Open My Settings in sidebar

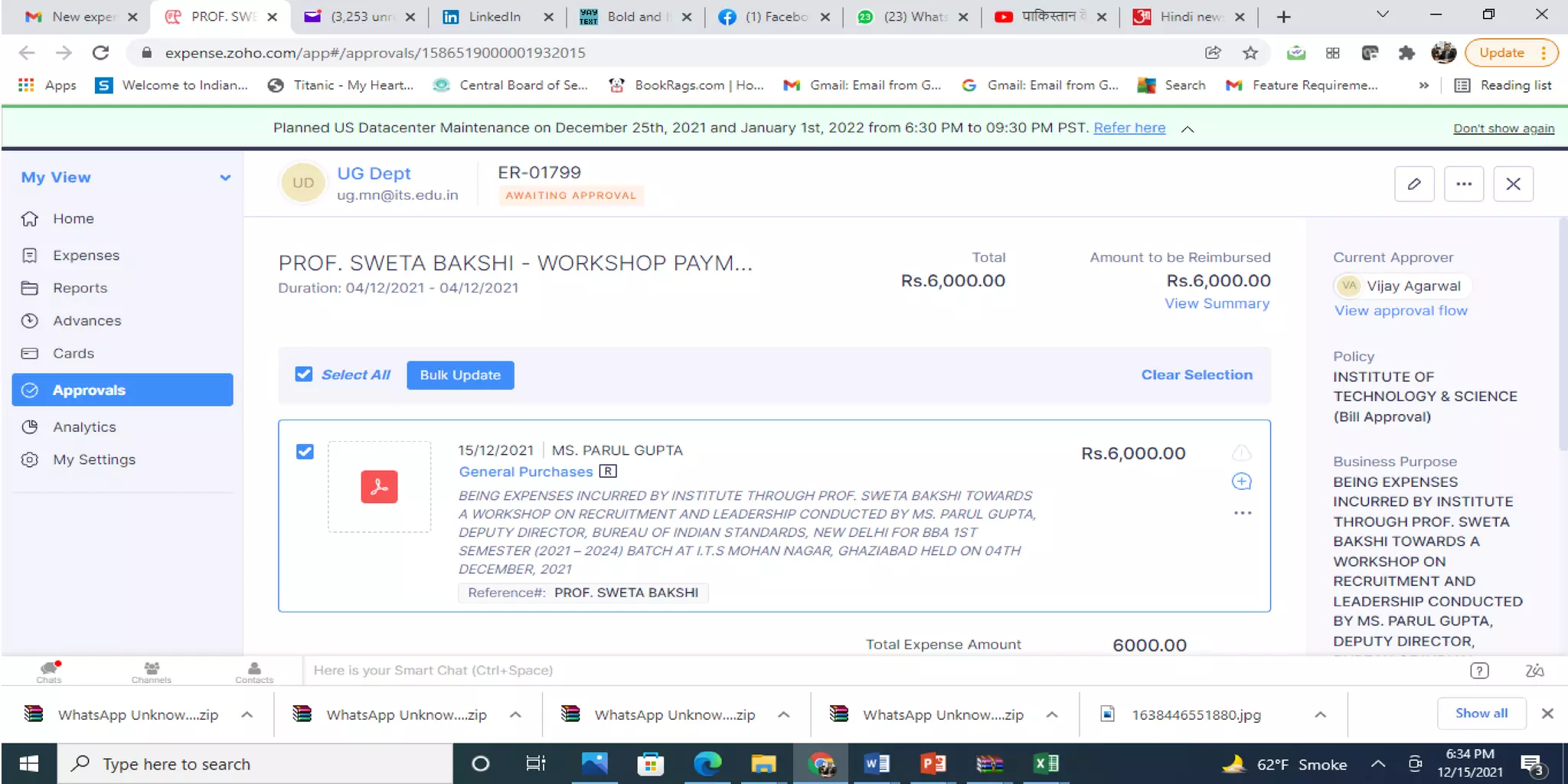pos(93,459)
